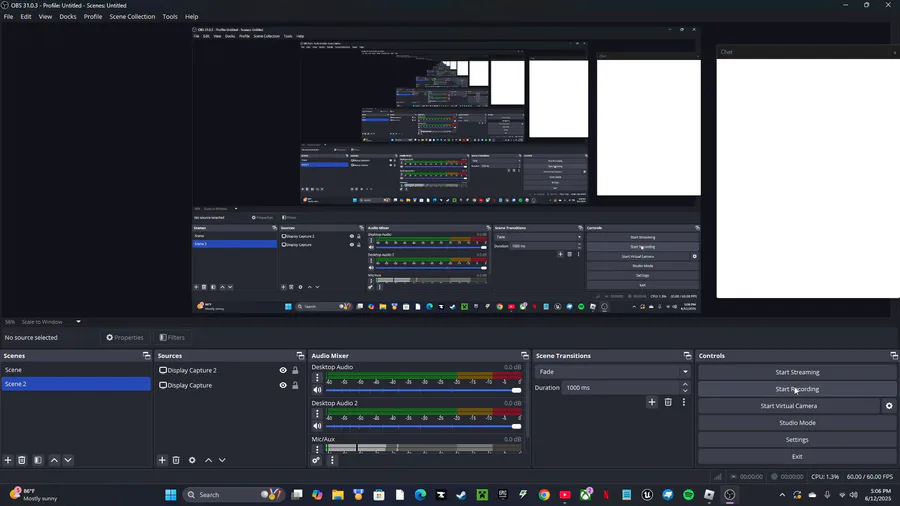The height and width of the screenshot is (506, 900).
Task: Mute Desktop Audio 2 speaker icon
Action: click(317, 426)
